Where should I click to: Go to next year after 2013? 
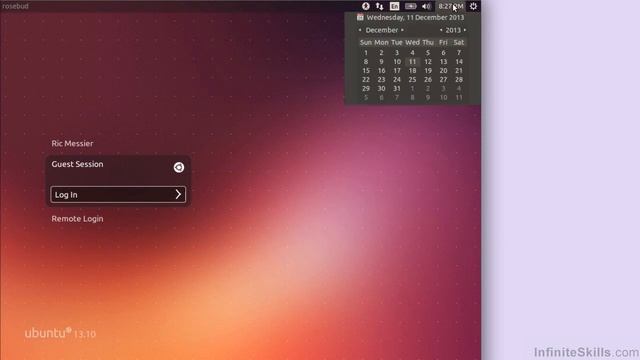464,30
